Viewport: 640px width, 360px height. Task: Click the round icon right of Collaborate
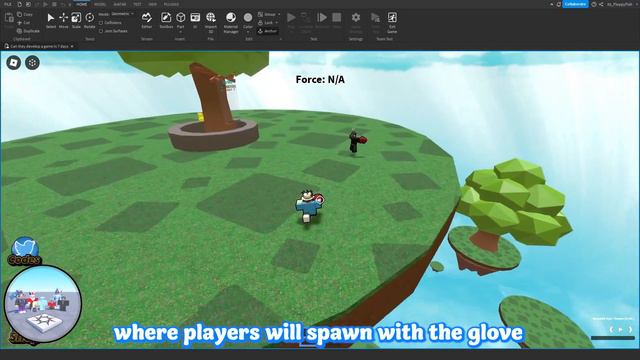tap(594, 4)
